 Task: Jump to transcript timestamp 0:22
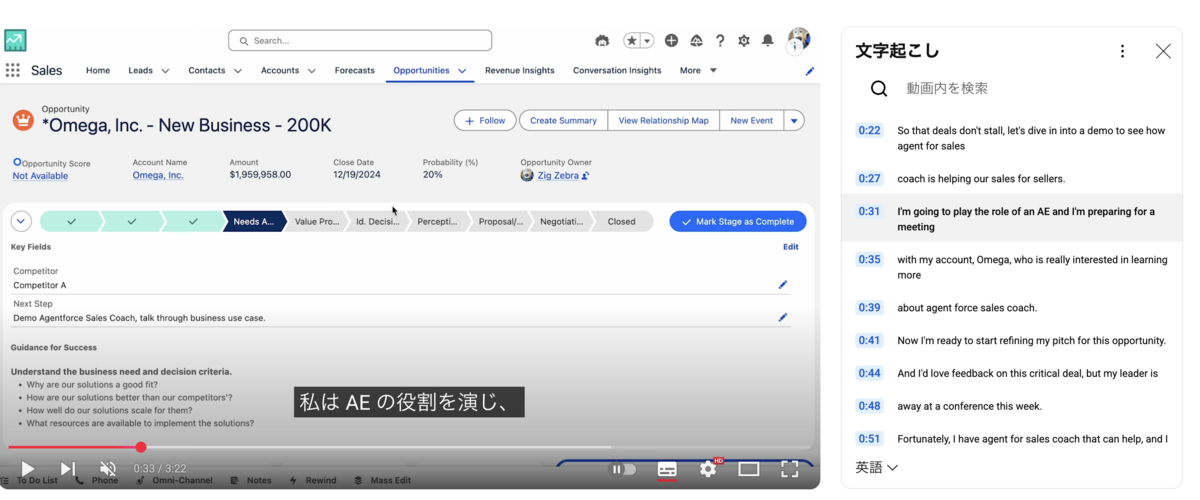869,130
